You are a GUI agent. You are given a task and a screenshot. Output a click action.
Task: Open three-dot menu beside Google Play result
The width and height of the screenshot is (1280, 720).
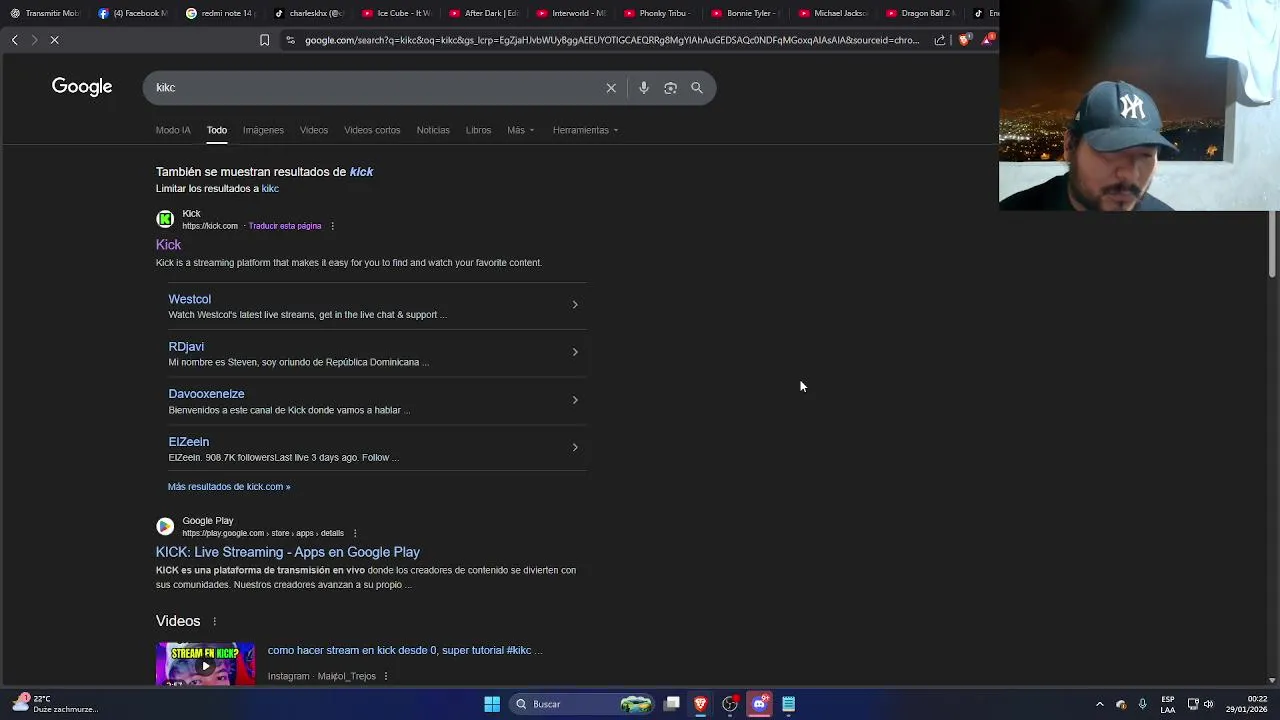point(354,533)
